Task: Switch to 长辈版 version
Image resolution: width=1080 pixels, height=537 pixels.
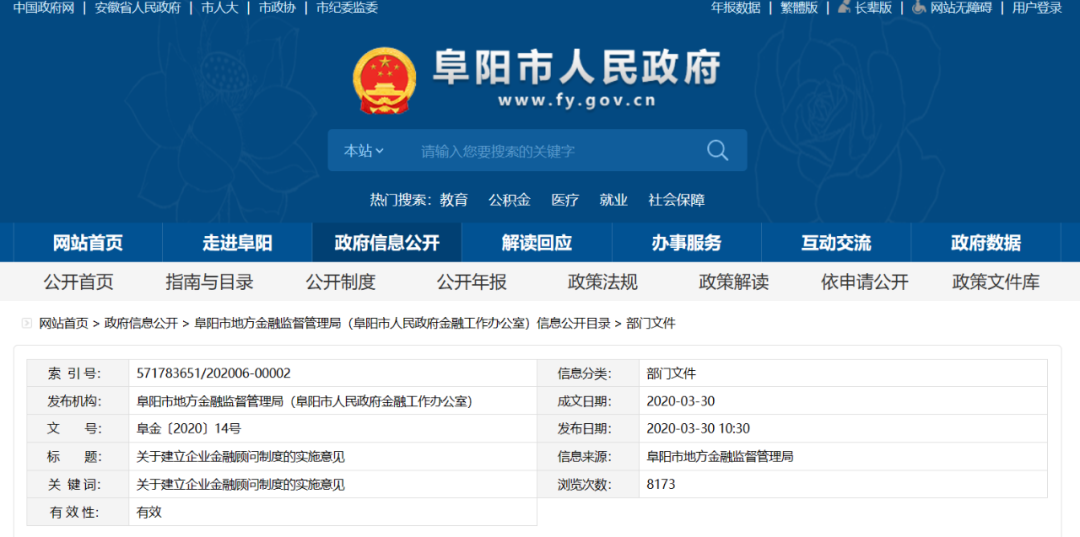Action: 873,8
